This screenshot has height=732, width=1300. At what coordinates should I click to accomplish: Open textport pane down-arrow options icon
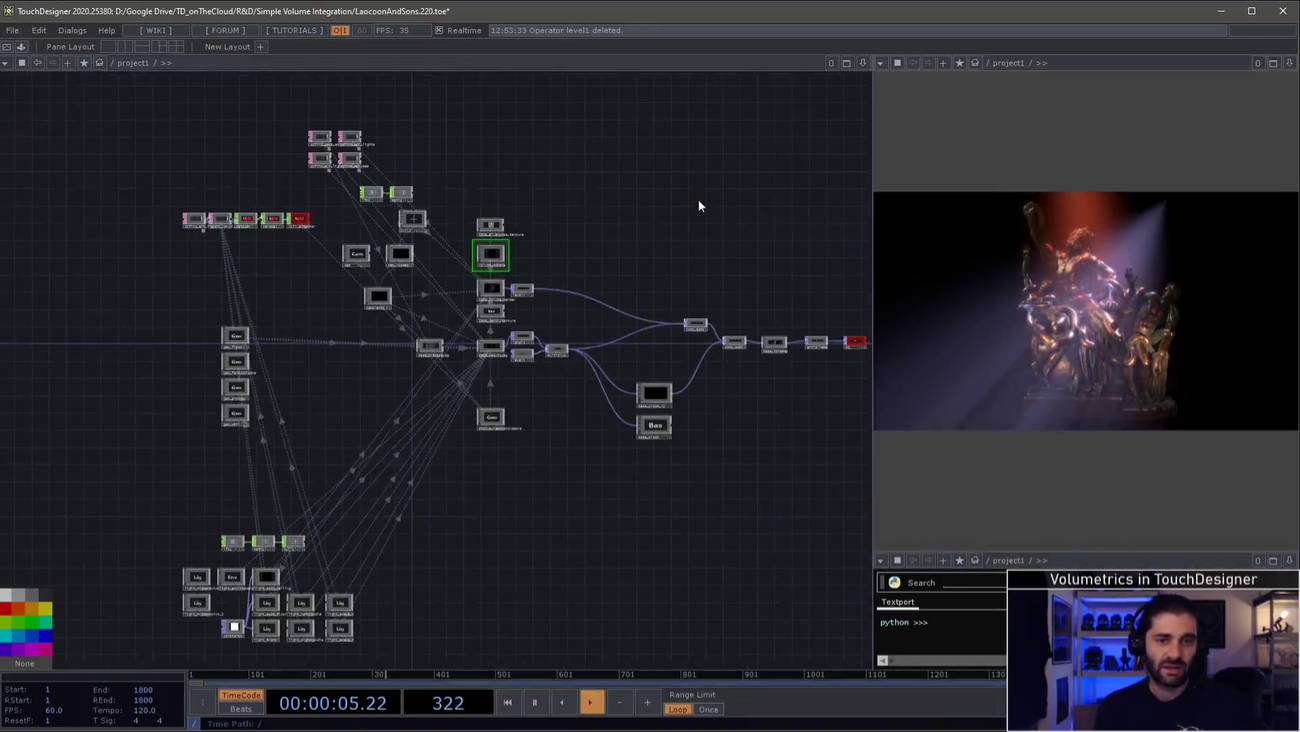[1289, 560]
